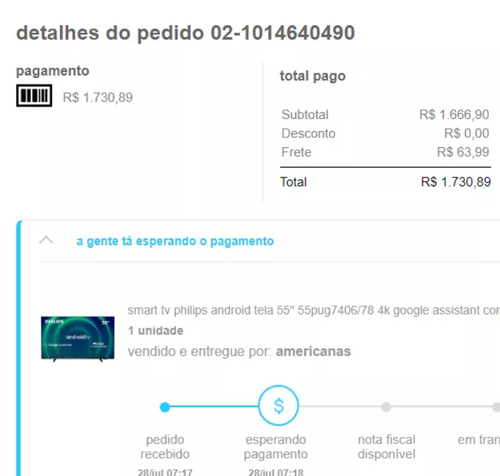The width and height of the screenshot is (500, 476).
Task: Click the Frete value R$ 63,99
Action: click(x=463, y=152)
